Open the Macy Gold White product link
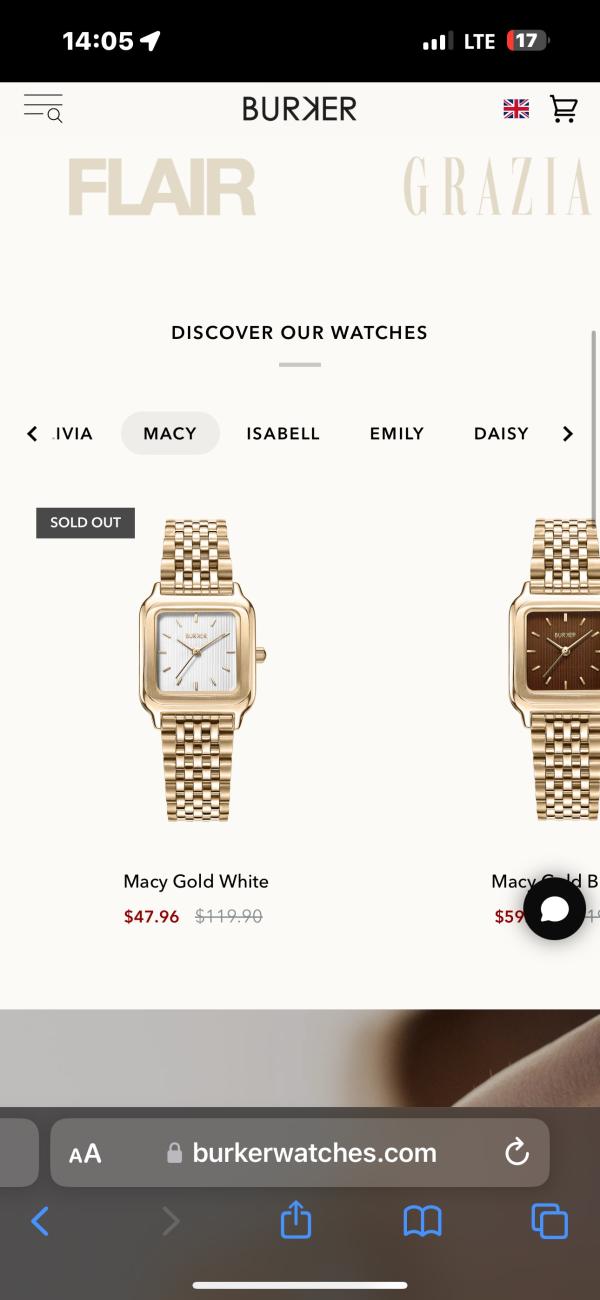The image size is (600, 1300). click(196, 881)
